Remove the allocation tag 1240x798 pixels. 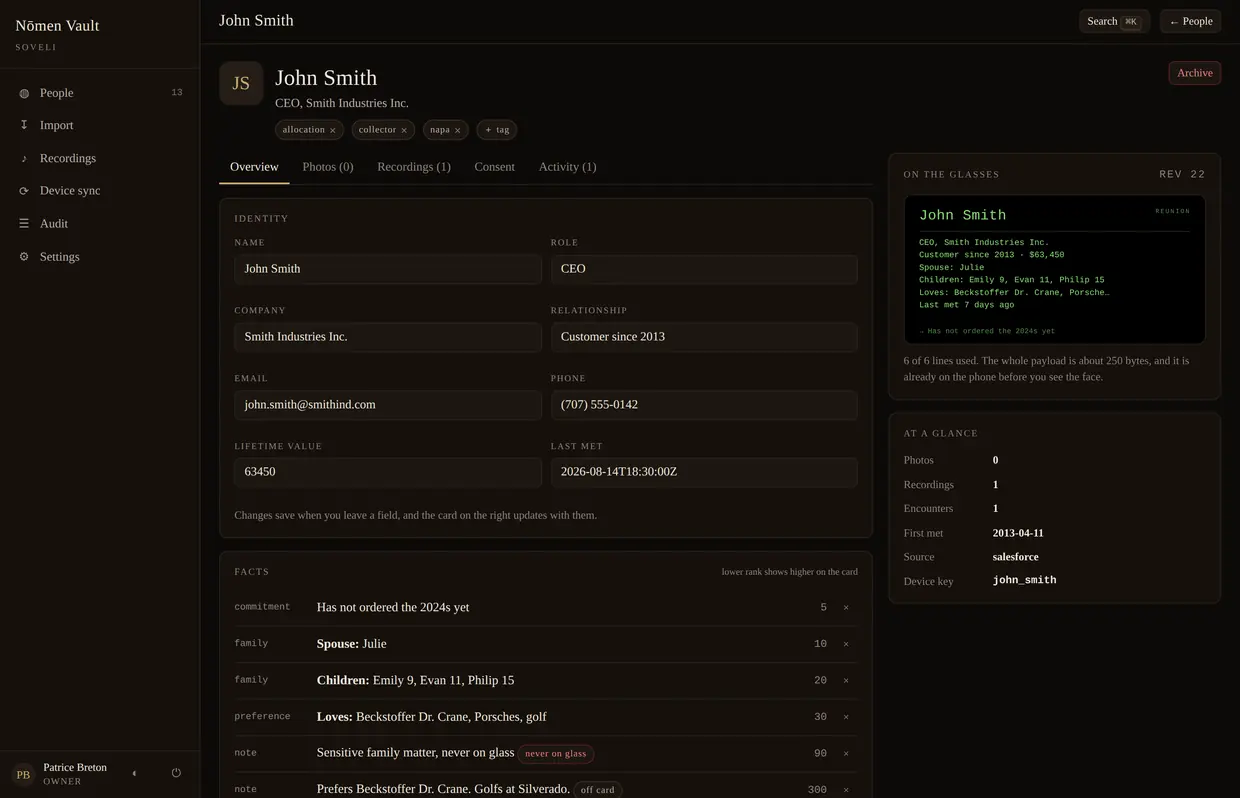(x=333, y=130)
